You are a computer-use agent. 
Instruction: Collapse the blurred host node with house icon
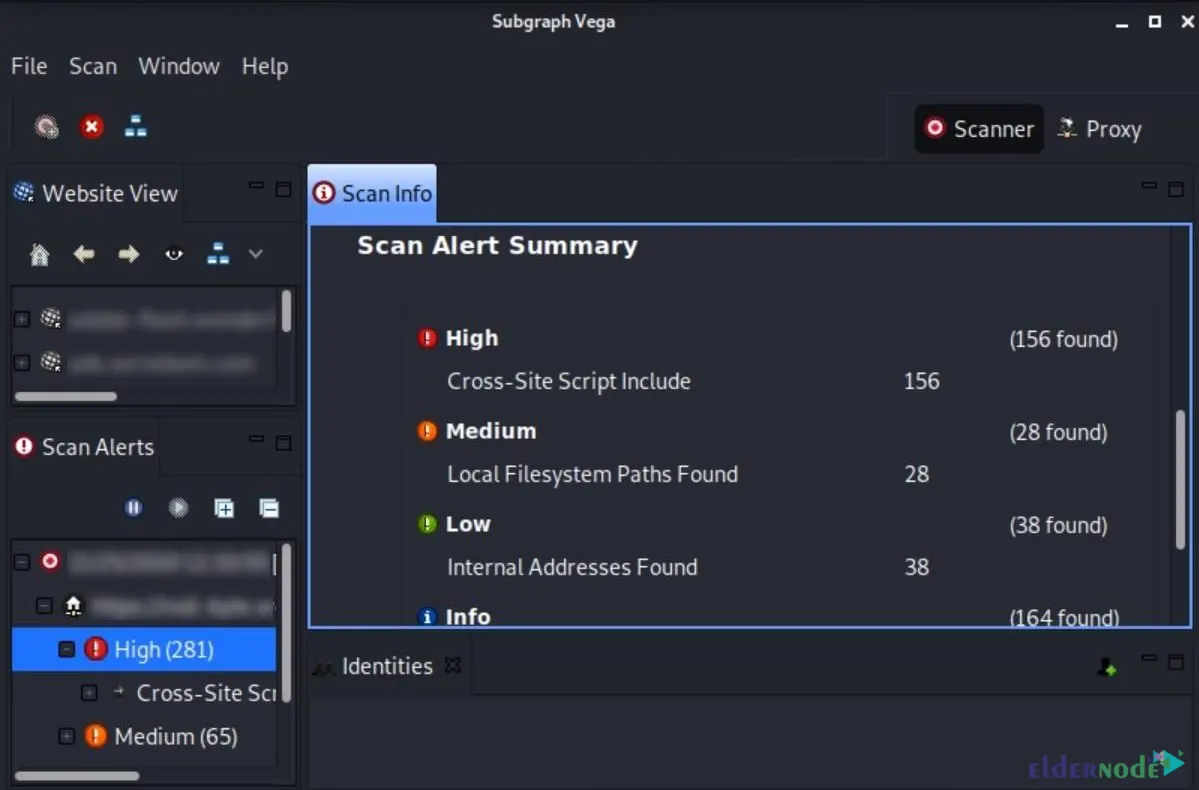tap(44, 606)
